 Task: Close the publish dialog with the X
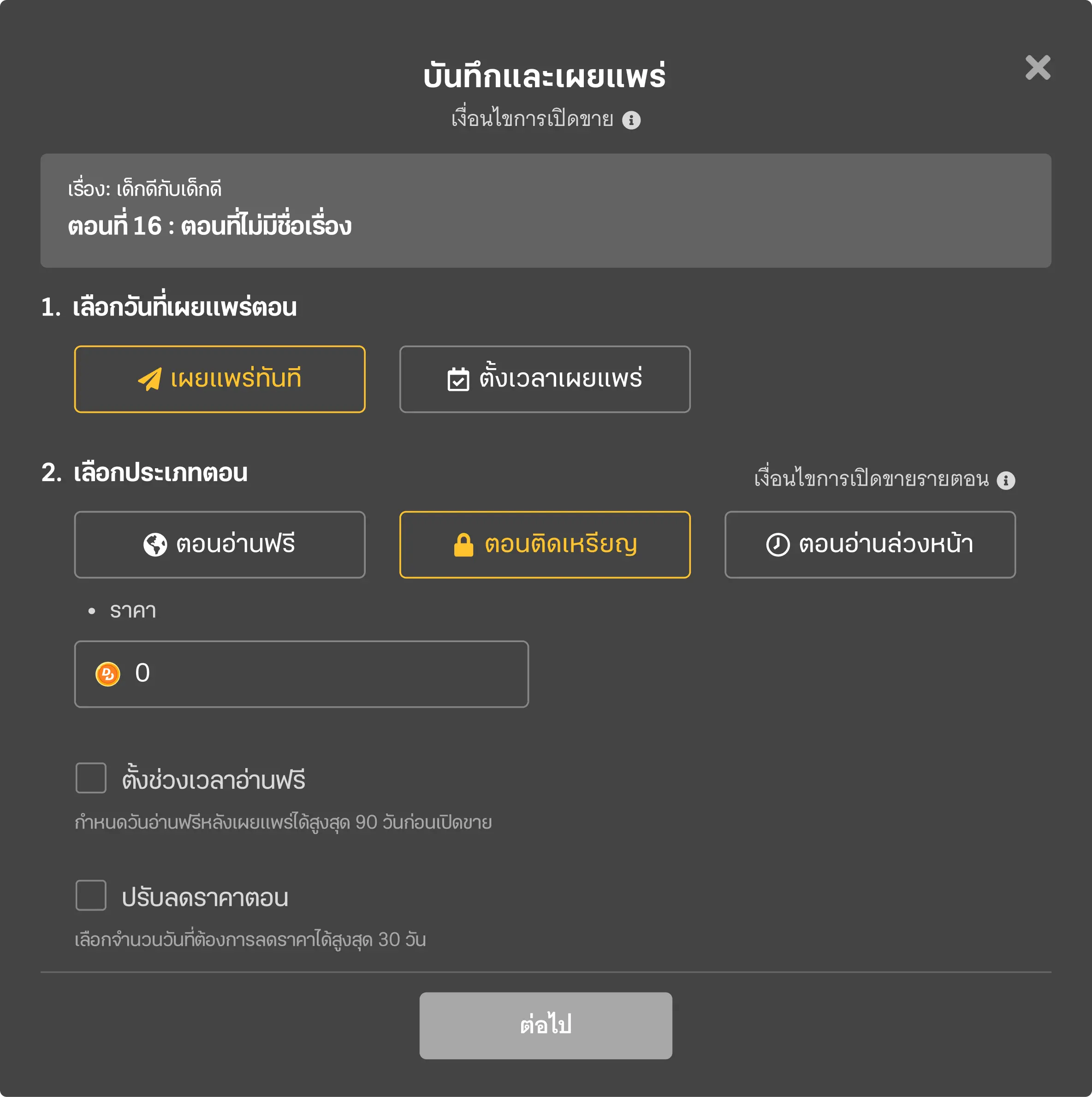tap(1038, 67)
